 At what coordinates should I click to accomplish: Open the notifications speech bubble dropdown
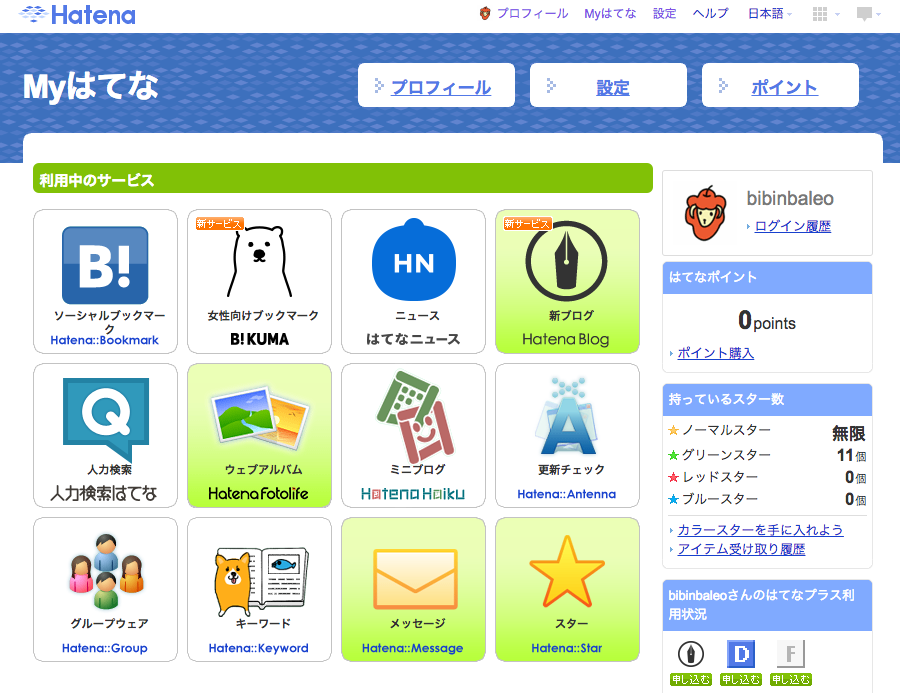tap(868, 14)
